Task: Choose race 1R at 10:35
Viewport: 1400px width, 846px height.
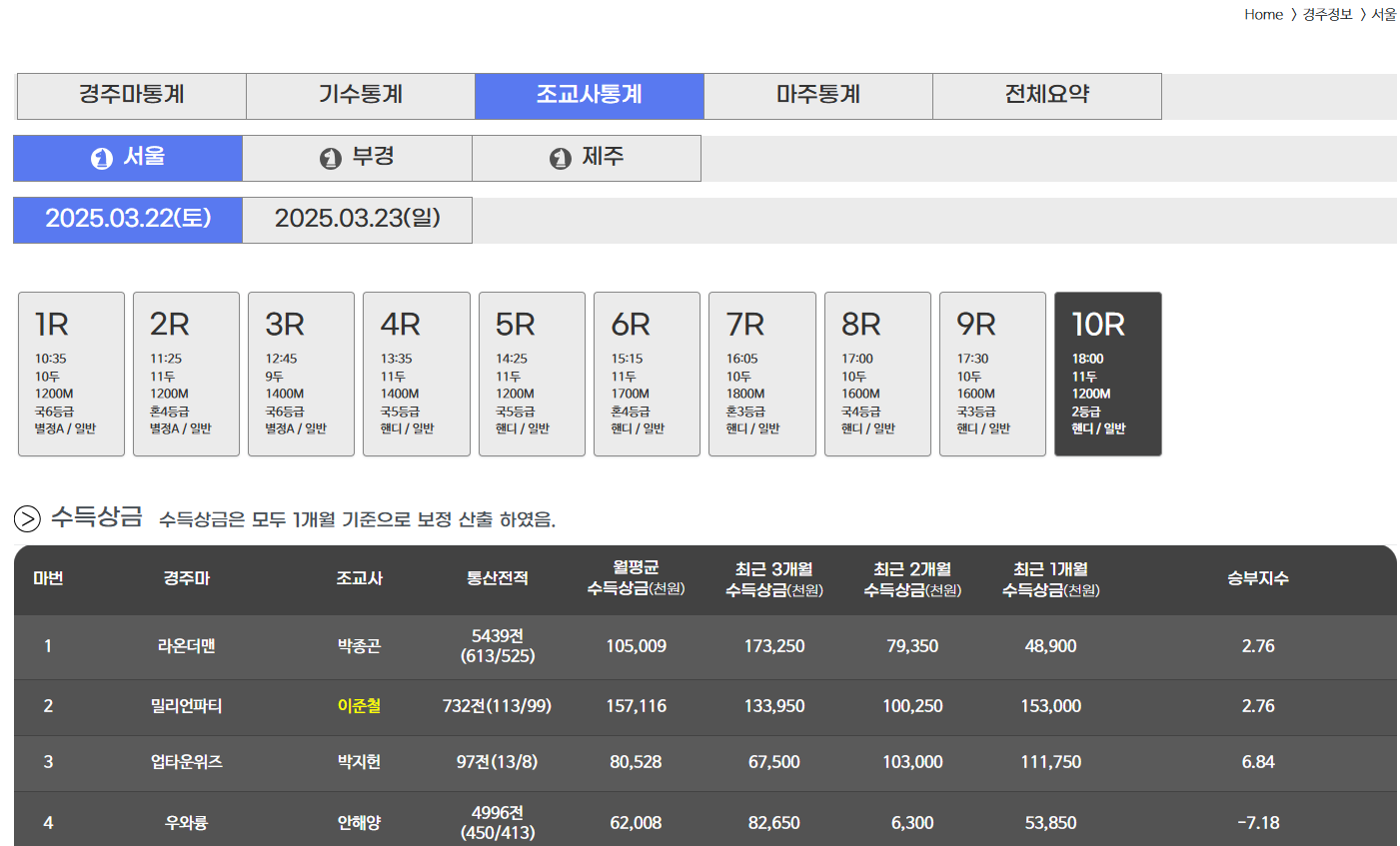Action: 71,374
